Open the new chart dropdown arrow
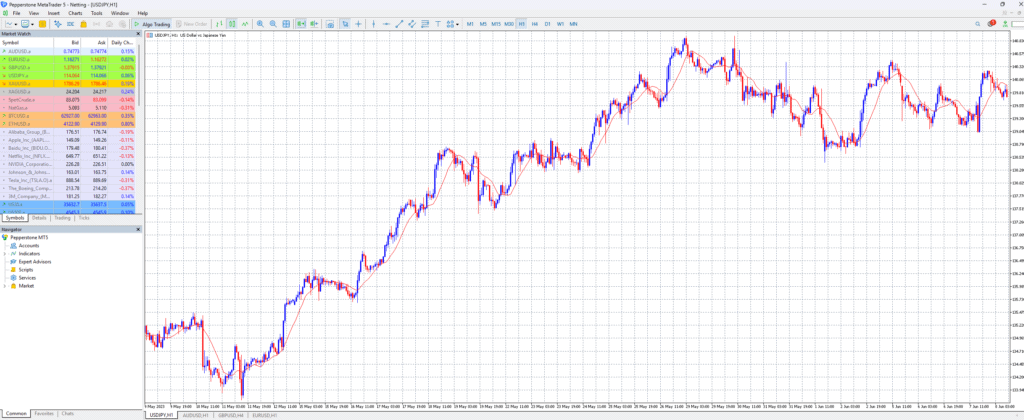Viewport: 1024px width, 420px height. [x=16, y=24]
